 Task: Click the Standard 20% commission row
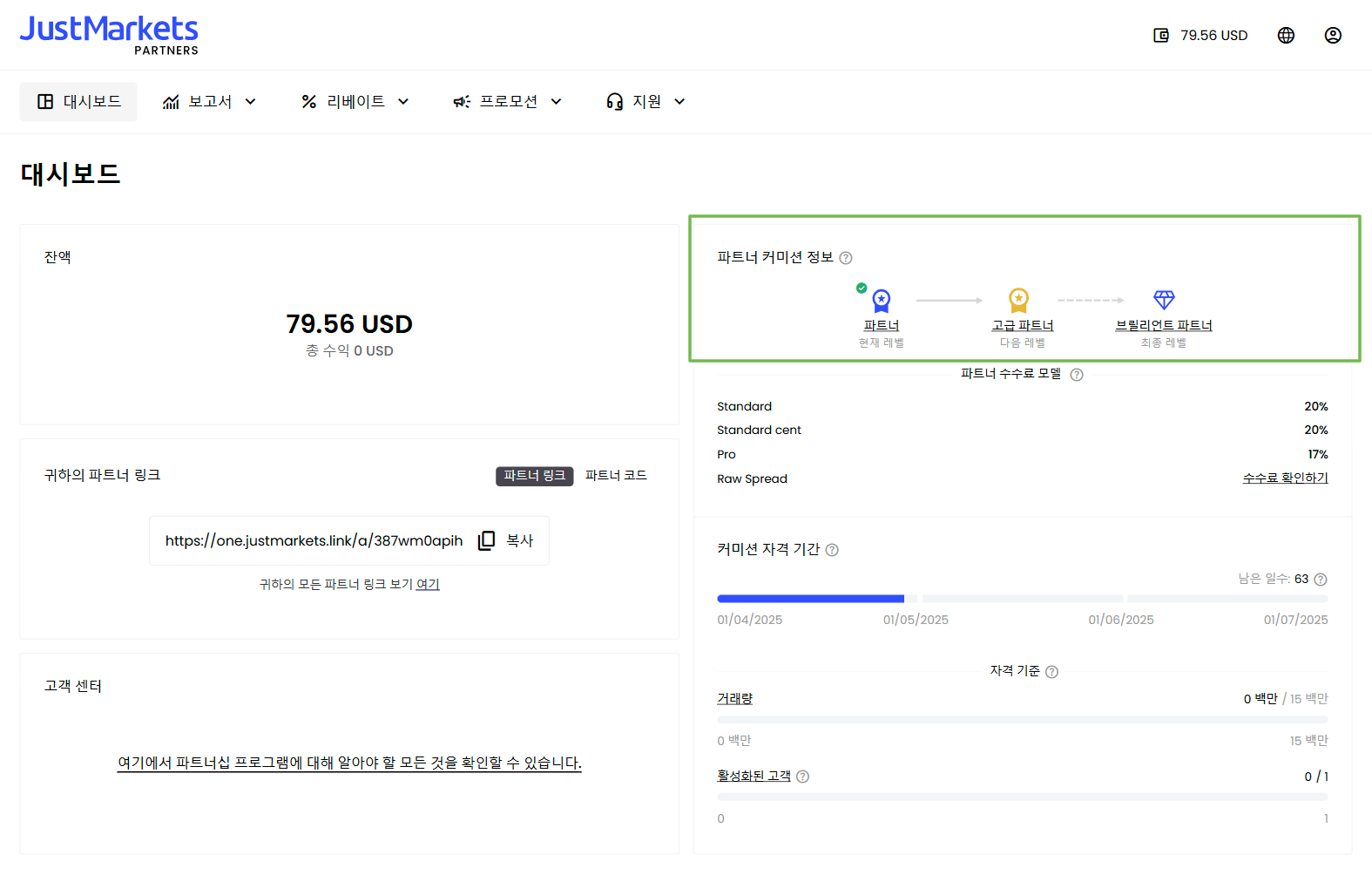(x=1023, y=407)
